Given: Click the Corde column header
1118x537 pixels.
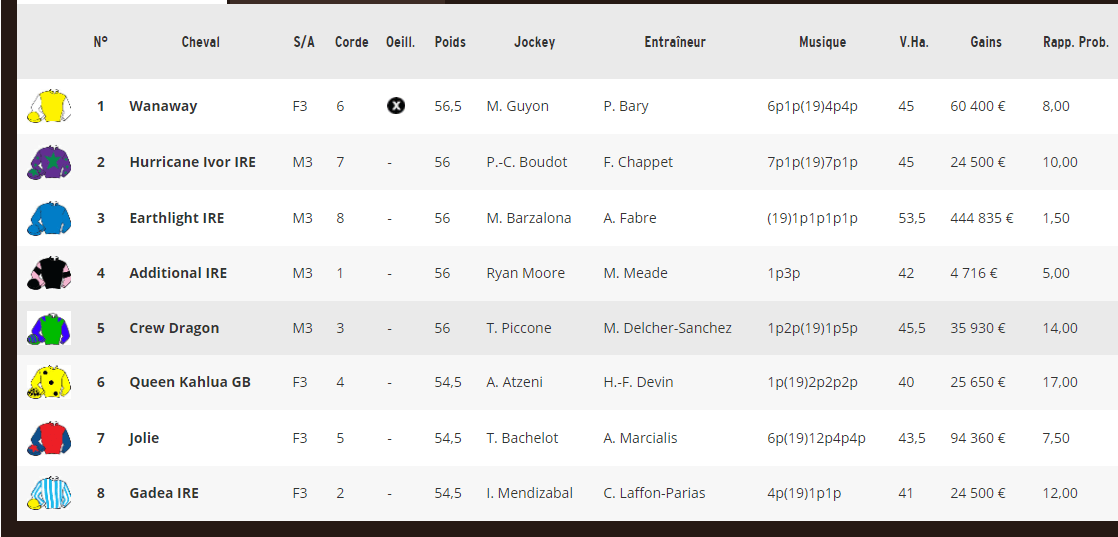Looking at the screenshot, I should 352,42.
